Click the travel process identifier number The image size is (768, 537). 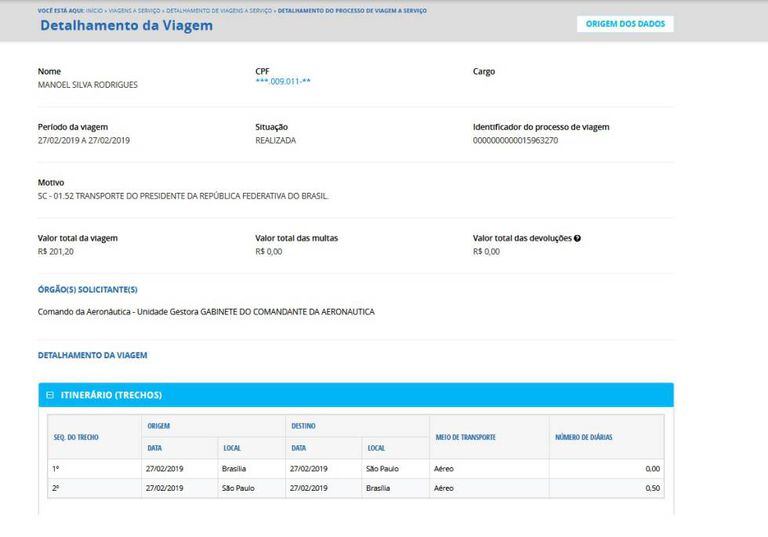(x=515, y=140)
